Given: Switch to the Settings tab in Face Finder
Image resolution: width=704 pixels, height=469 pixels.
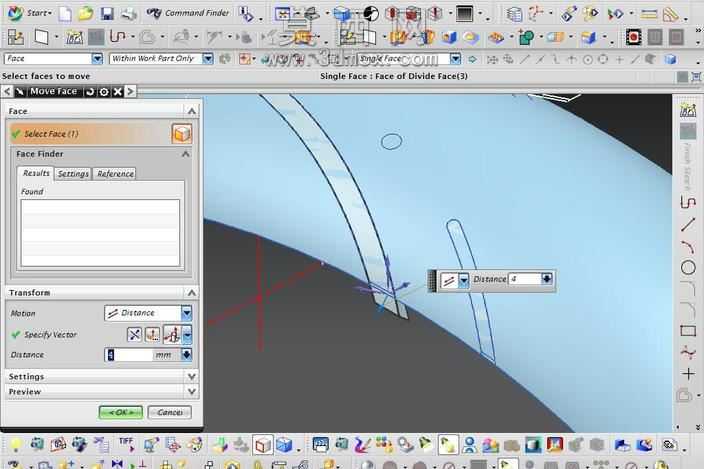Looking at the screenshot, I should pos(73,174).
